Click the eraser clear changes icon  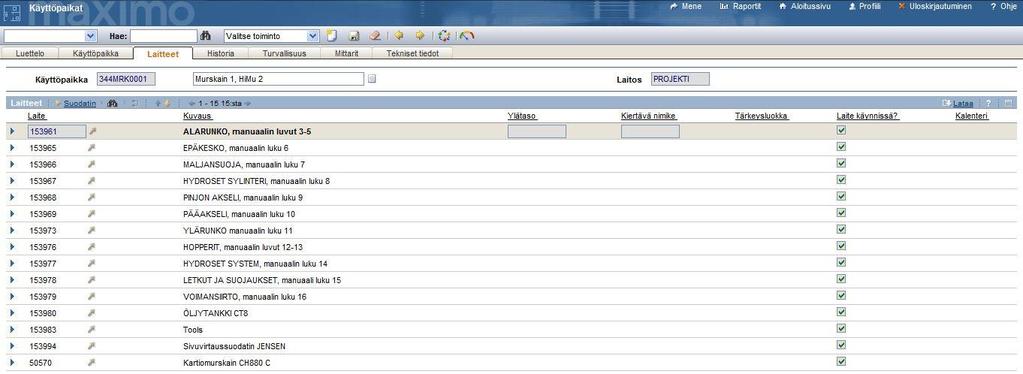click(374, 36)
